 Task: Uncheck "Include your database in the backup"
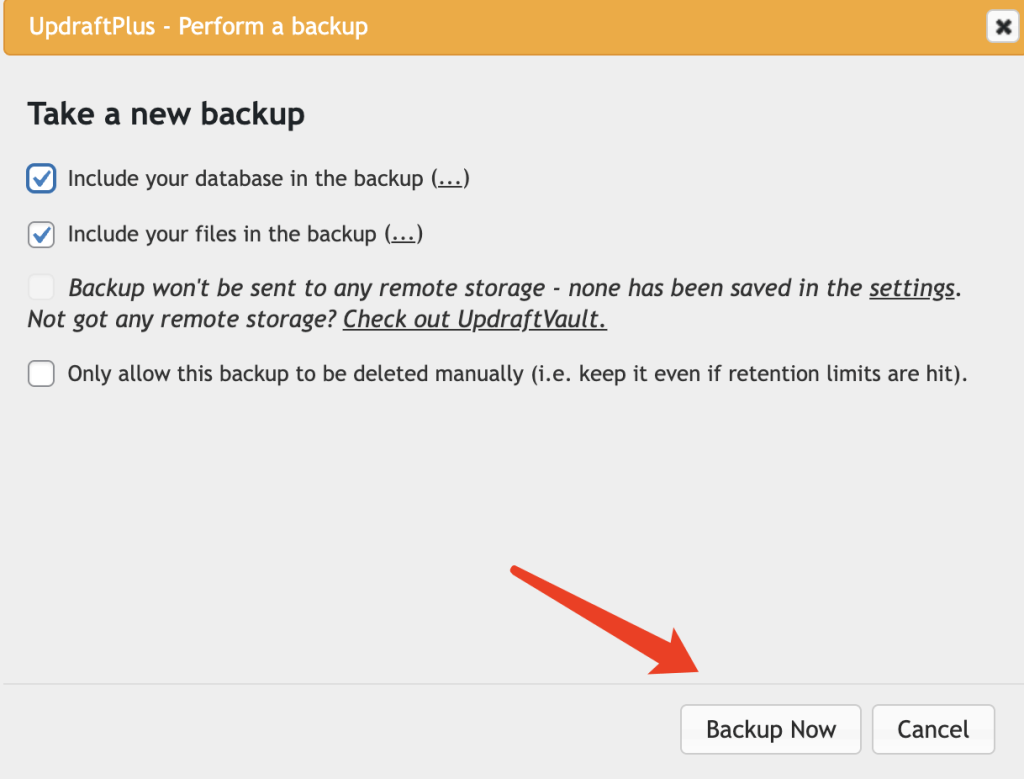41,178
